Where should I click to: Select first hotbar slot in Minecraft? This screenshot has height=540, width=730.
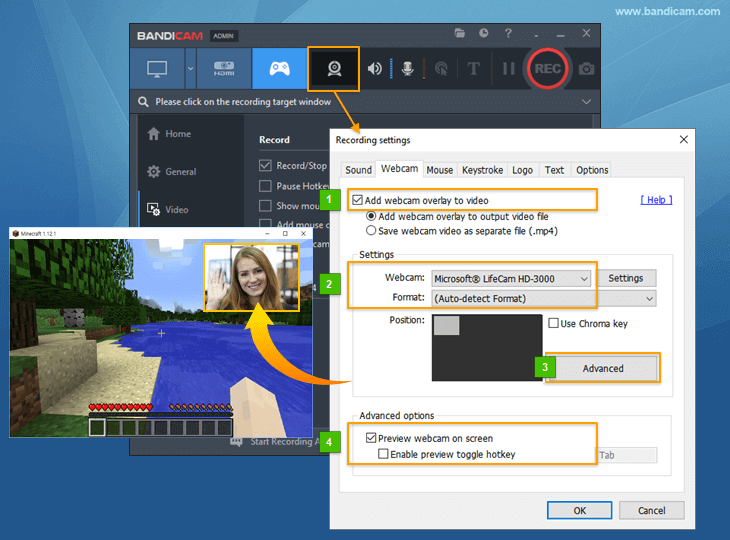97,427
